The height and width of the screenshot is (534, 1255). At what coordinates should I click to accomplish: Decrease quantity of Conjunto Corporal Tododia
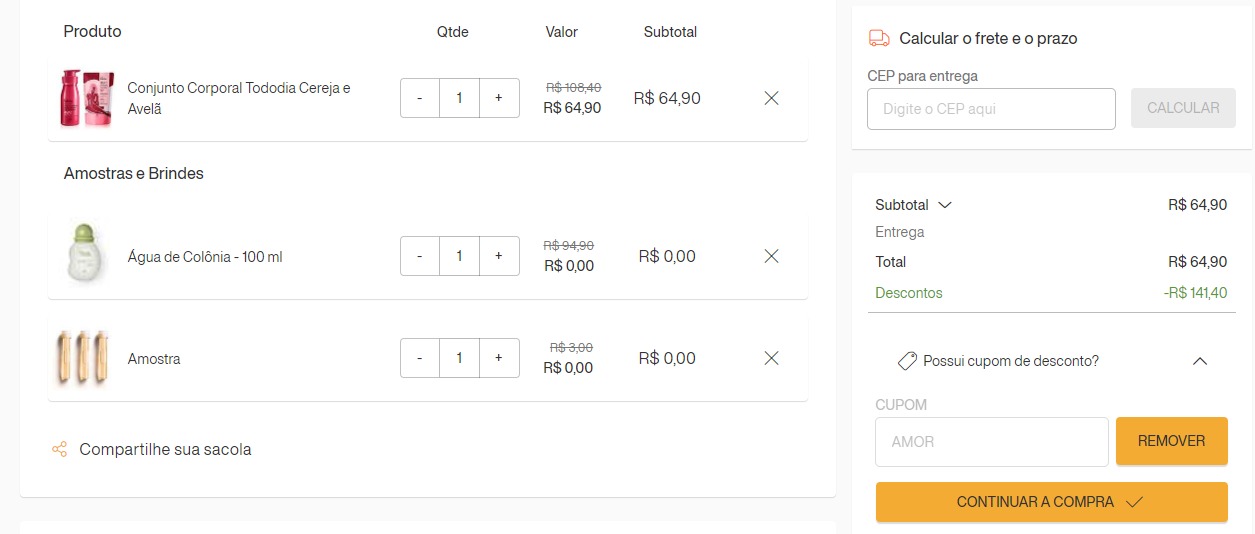(x=420, y=98)
